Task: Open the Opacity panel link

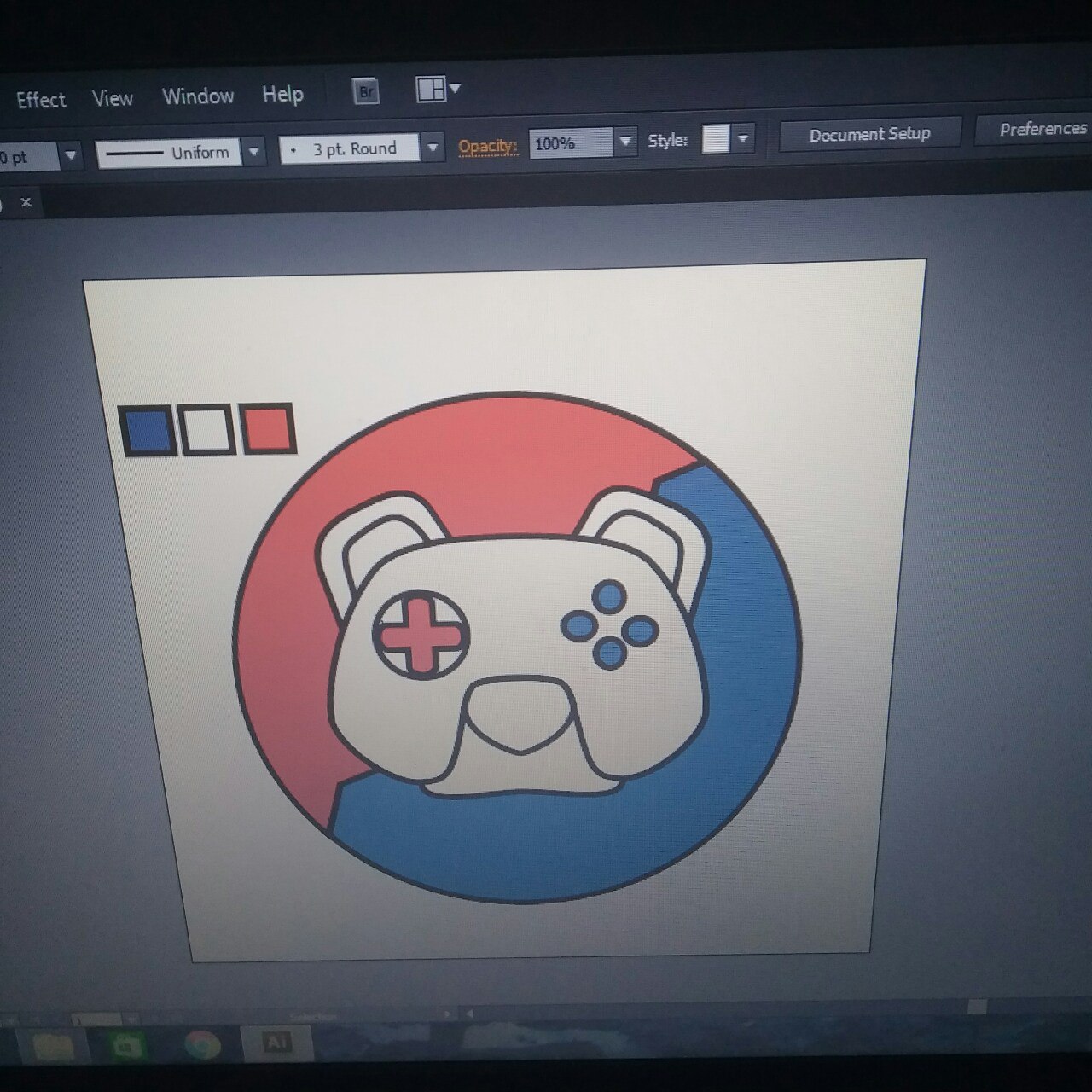Action: tap(488, 146)
